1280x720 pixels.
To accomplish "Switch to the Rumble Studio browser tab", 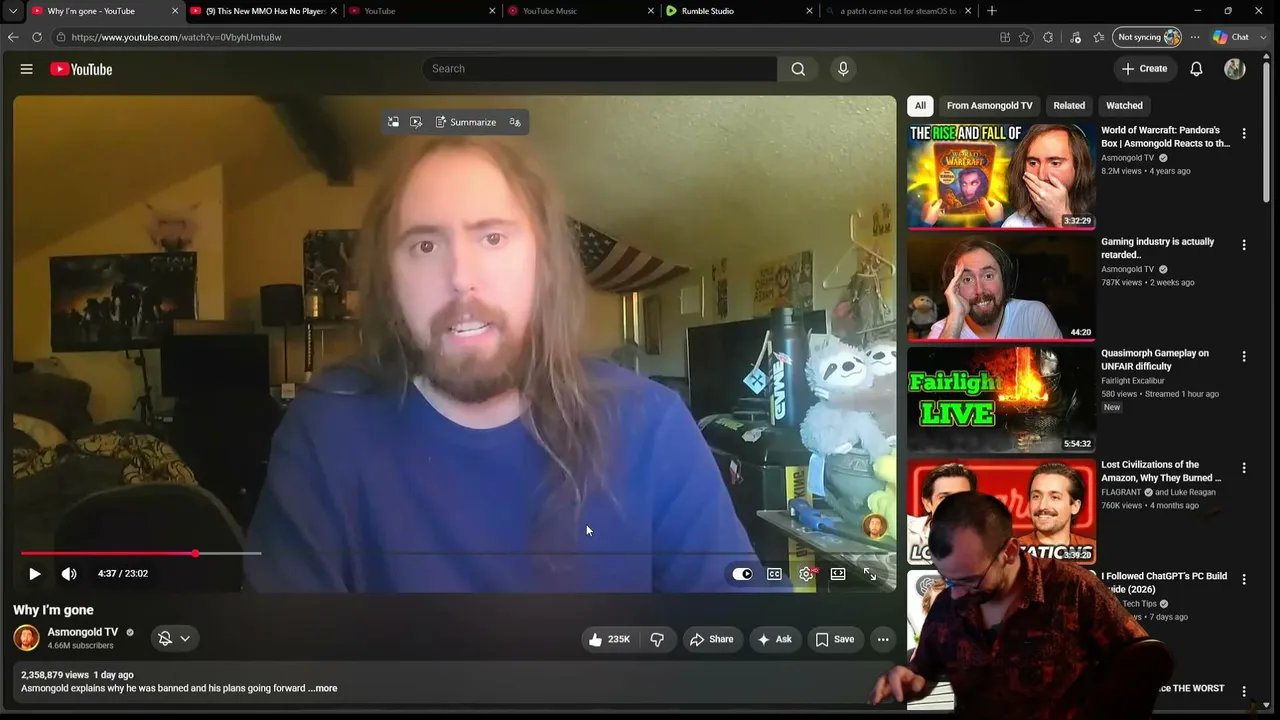I will (x=740, y=11).
